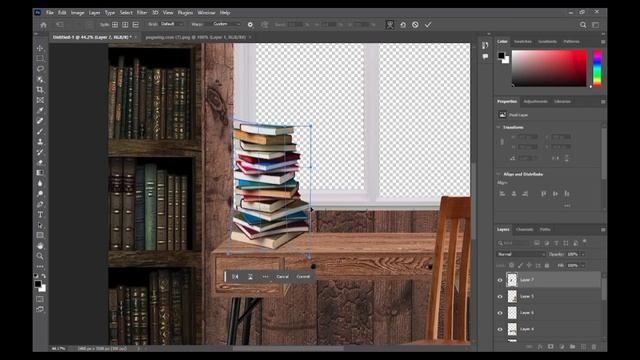
Task: Select the Pen tool
Action: (40, 204)
